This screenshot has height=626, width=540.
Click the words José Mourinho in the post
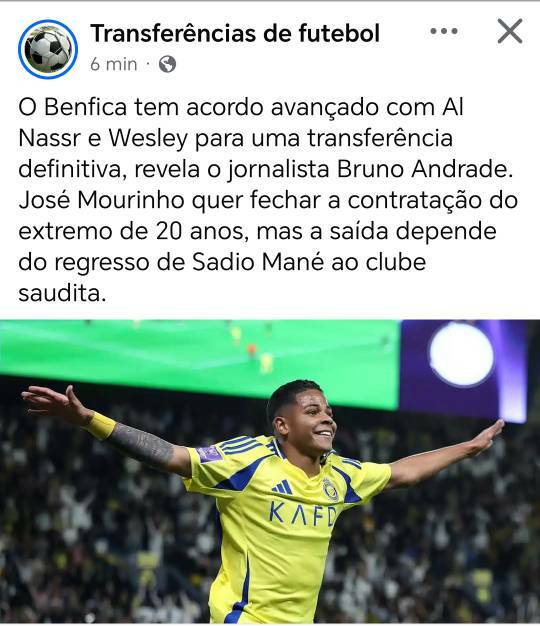(101, 200)
